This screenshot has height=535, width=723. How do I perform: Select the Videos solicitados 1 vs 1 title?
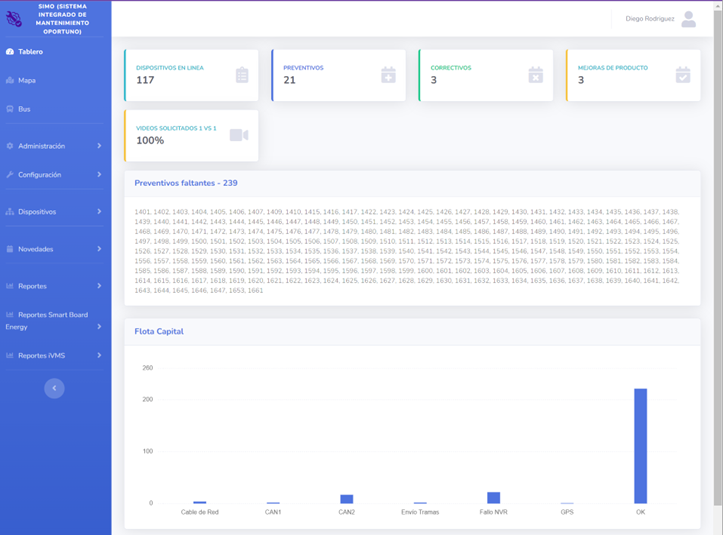[176, 128]
